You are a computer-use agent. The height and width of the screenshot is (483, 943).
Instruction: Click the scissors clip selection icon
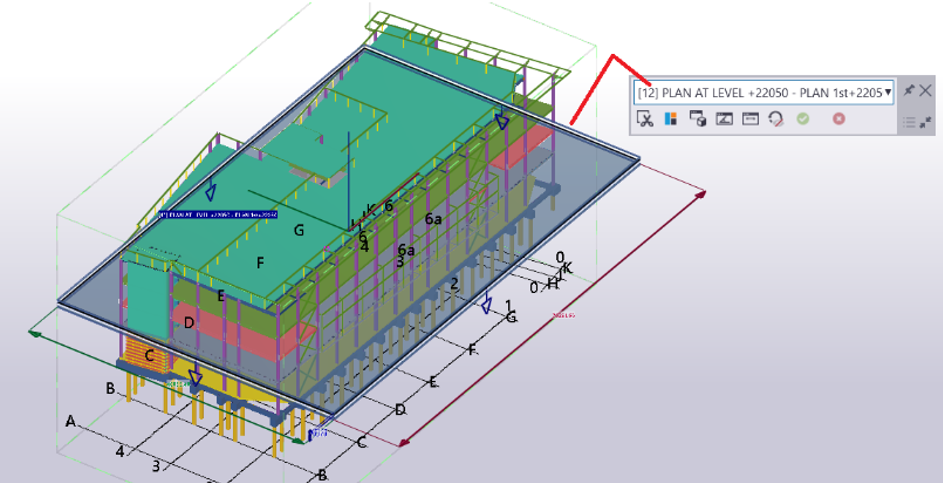[x=645, y=118]
